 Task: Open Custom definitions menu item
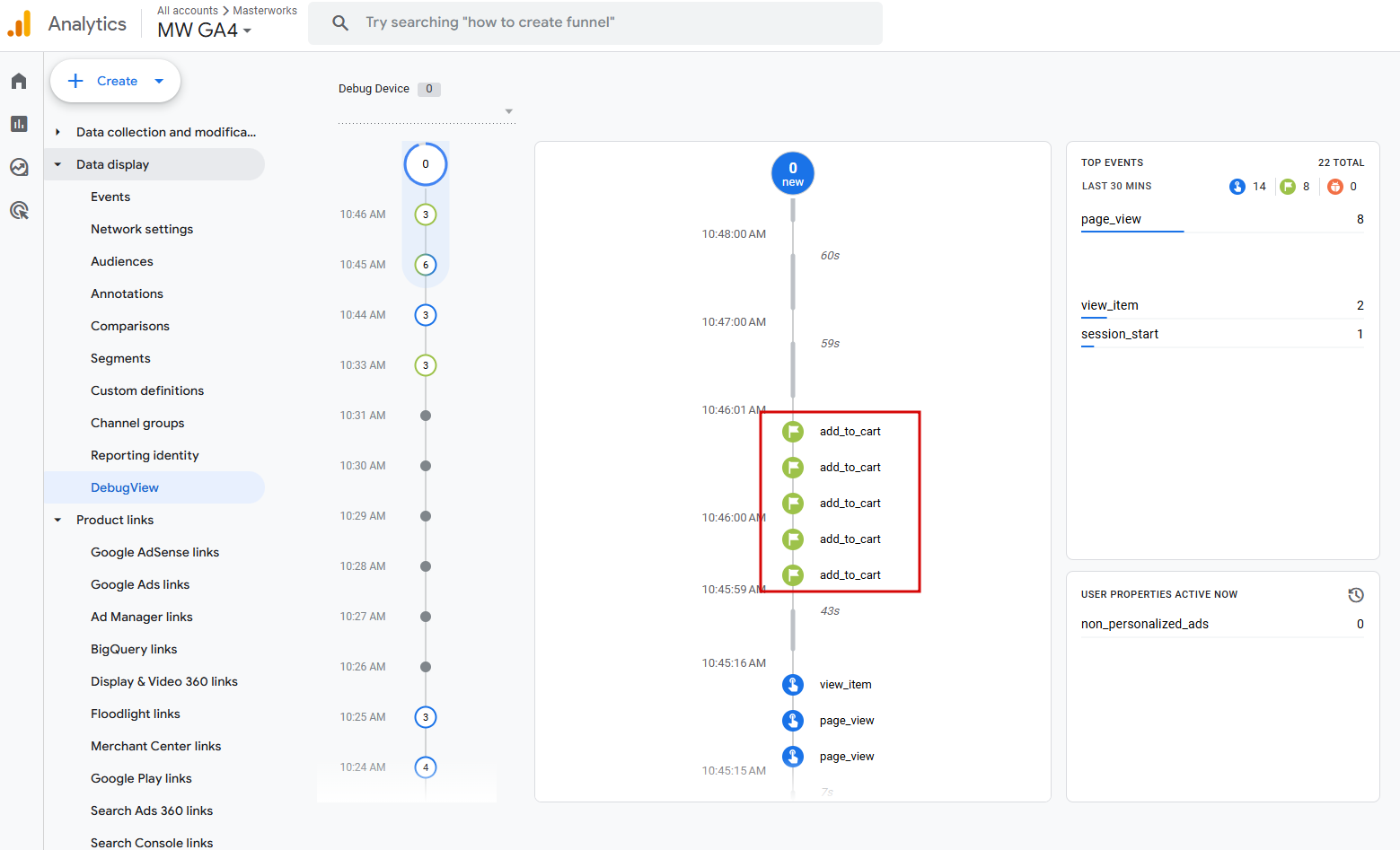click(x=147, y=390)
